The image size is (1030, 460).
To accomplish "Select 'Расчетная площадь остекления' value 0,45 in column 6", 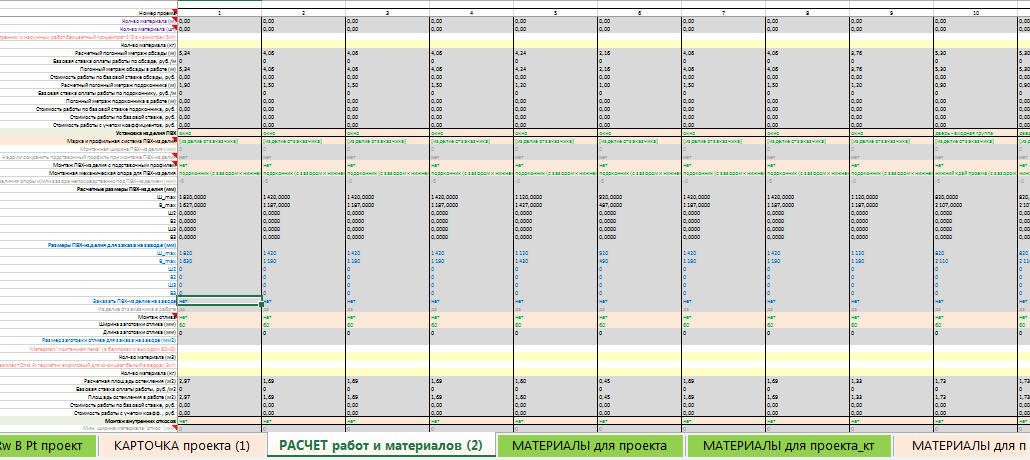I will (x=640, y=380).
